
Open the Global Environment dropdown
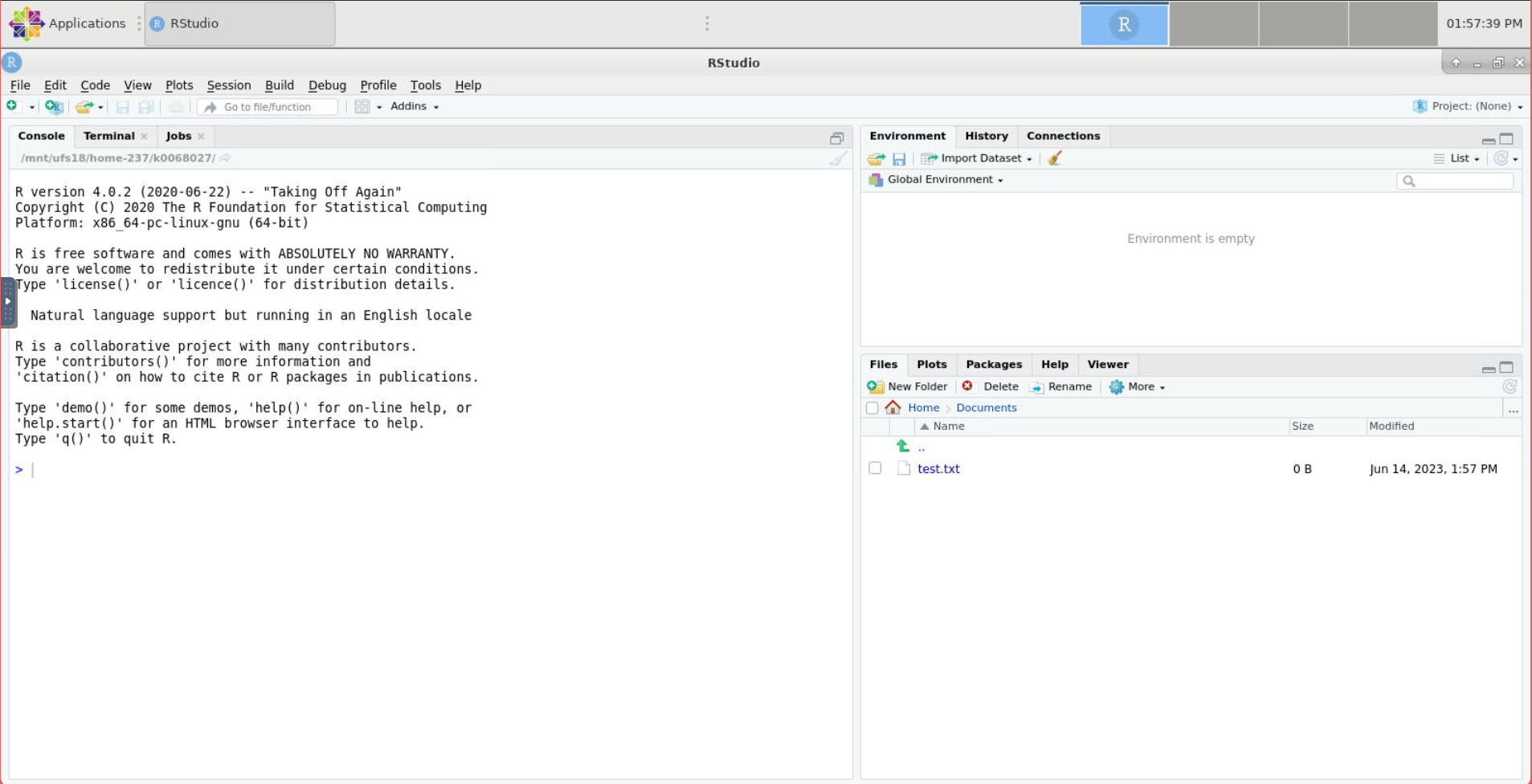pyautogui.click(x=937, y=180)
